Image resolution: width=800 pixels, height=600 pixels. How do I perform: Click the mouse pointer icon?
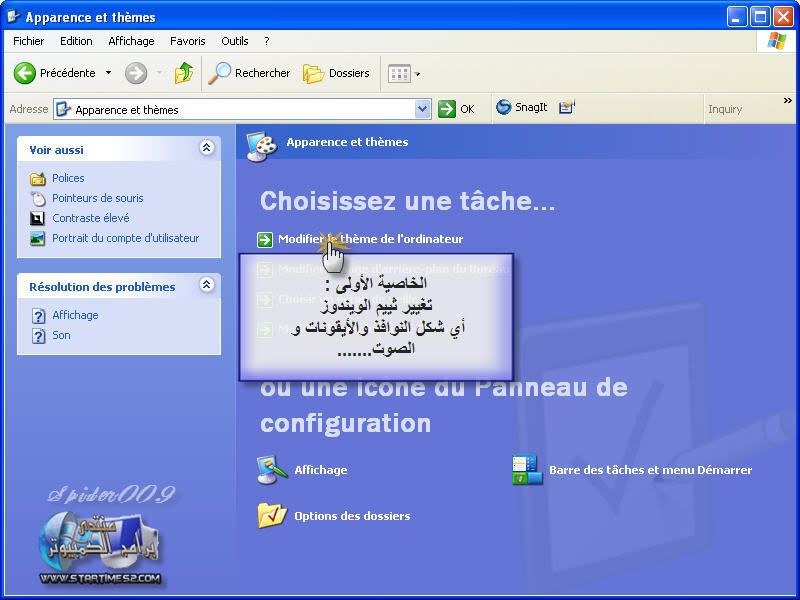coord(38,198)
